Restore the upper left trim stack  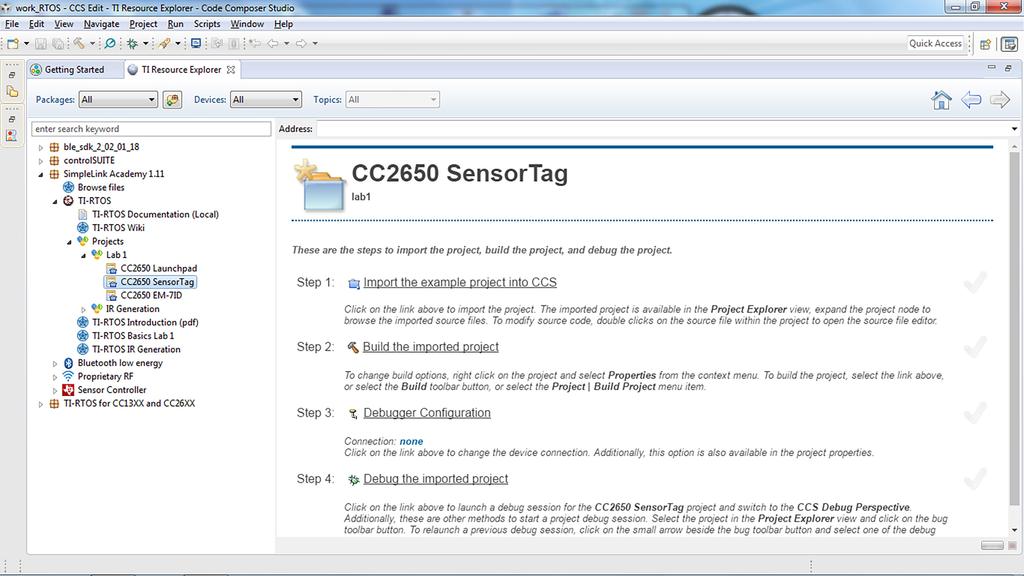(12, 75)
